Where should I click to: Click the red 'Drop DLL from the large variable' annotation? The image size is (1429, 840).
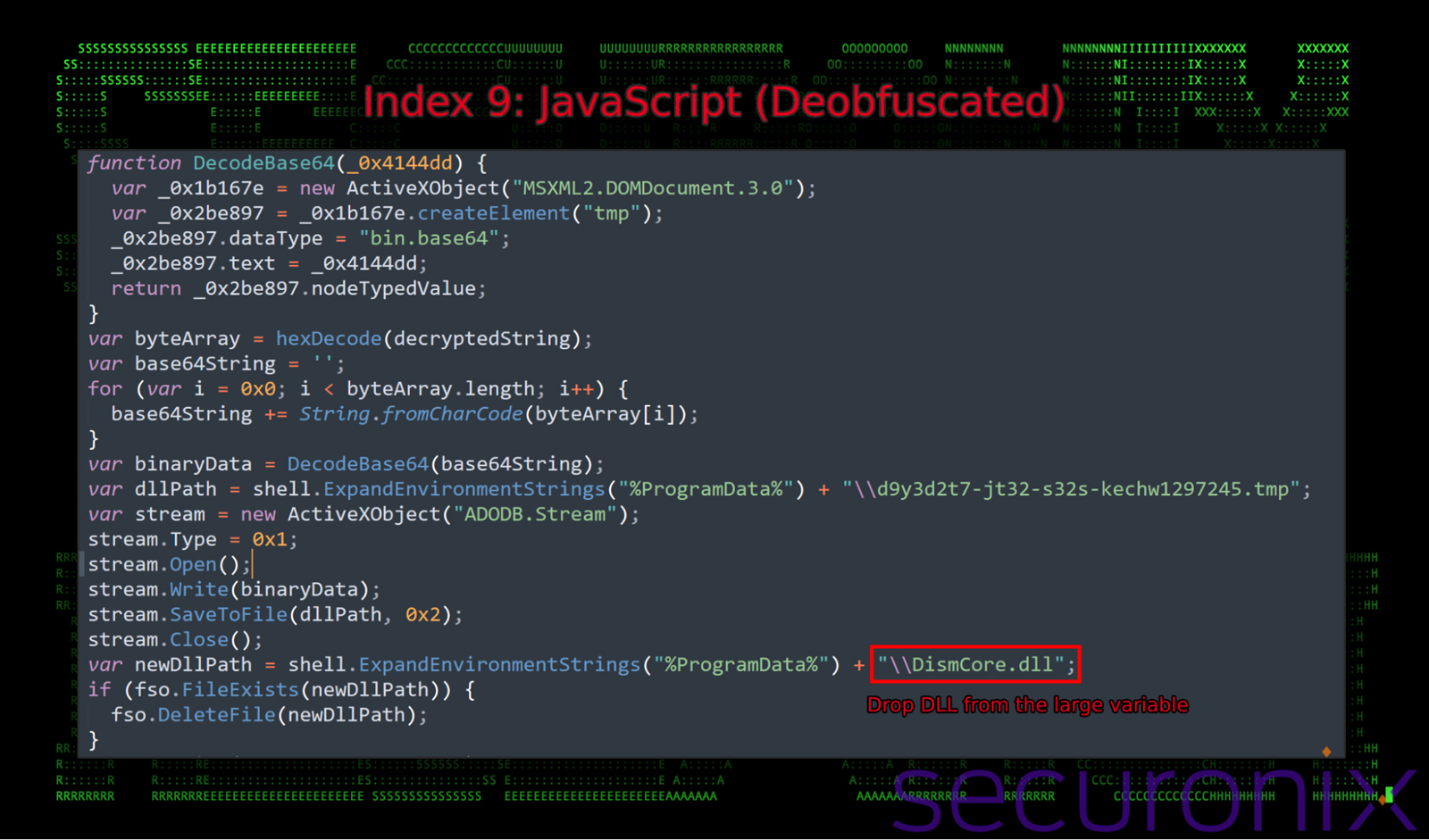tap(1027, 705)
